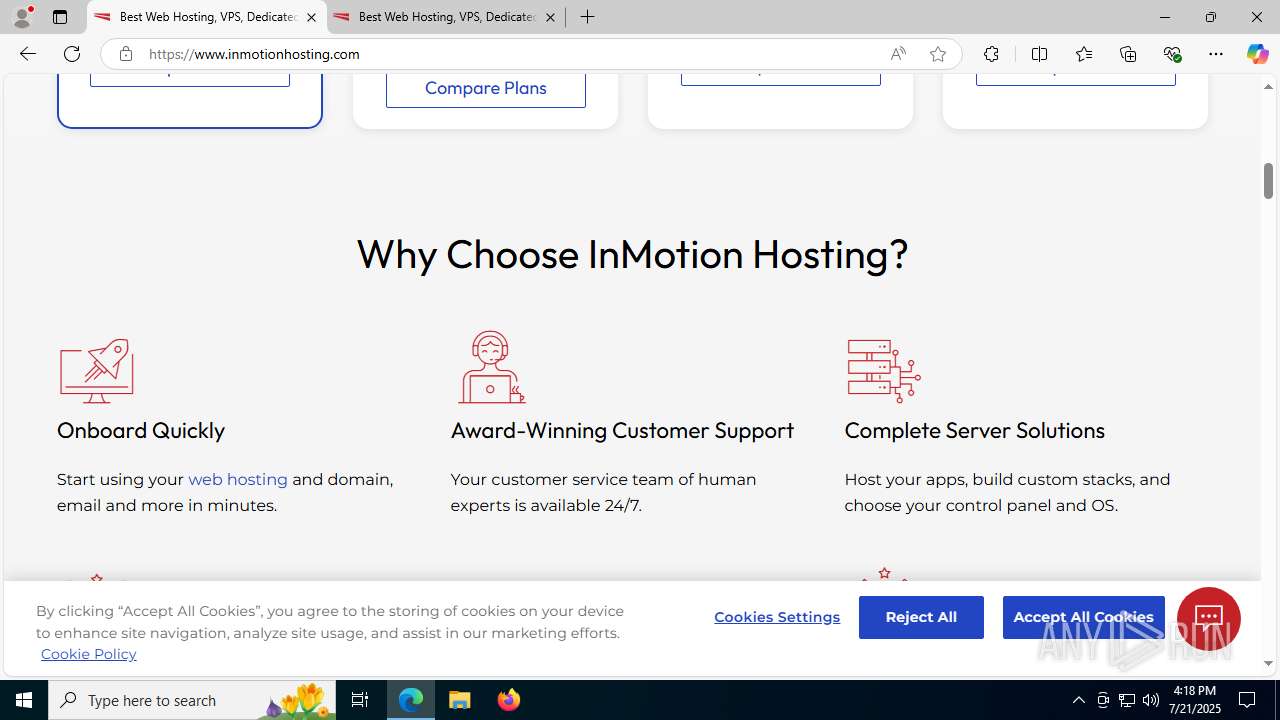Switch to the second Best Web Hosting tab

click(446, 17)
